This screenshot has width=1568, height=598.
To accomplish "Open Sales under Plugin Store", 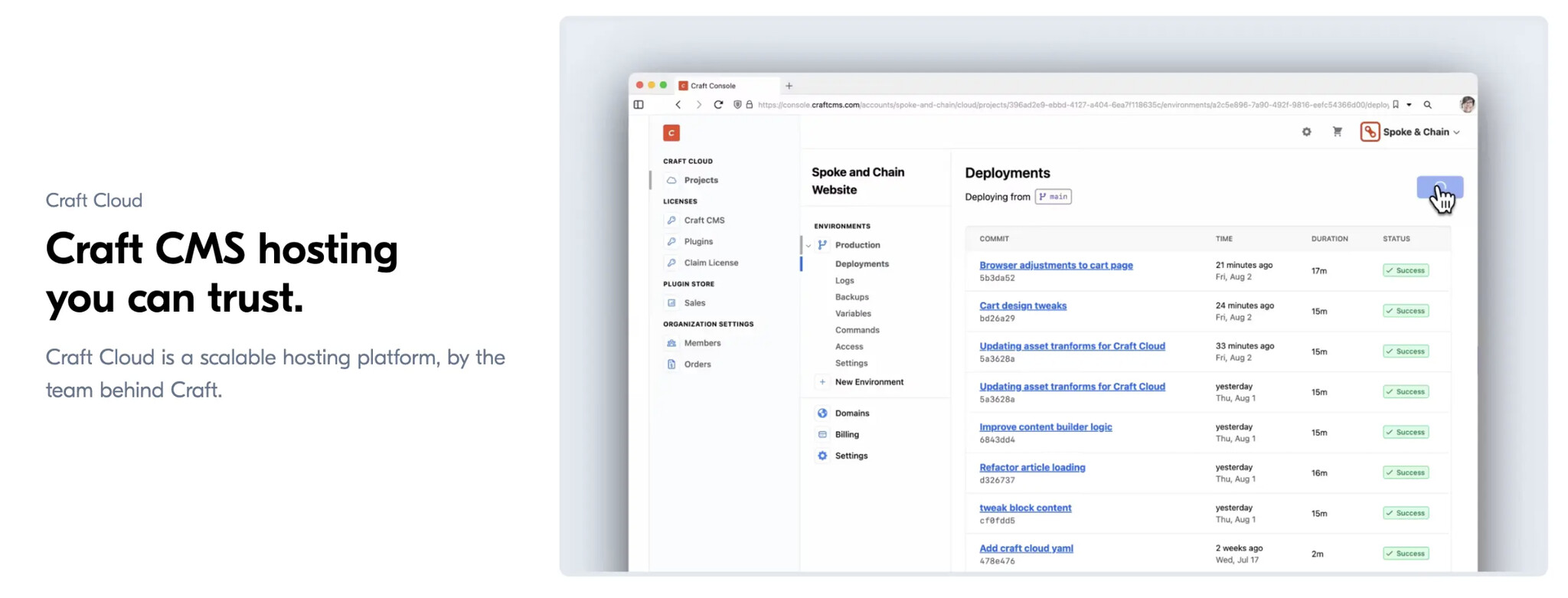I will (694, 302).
